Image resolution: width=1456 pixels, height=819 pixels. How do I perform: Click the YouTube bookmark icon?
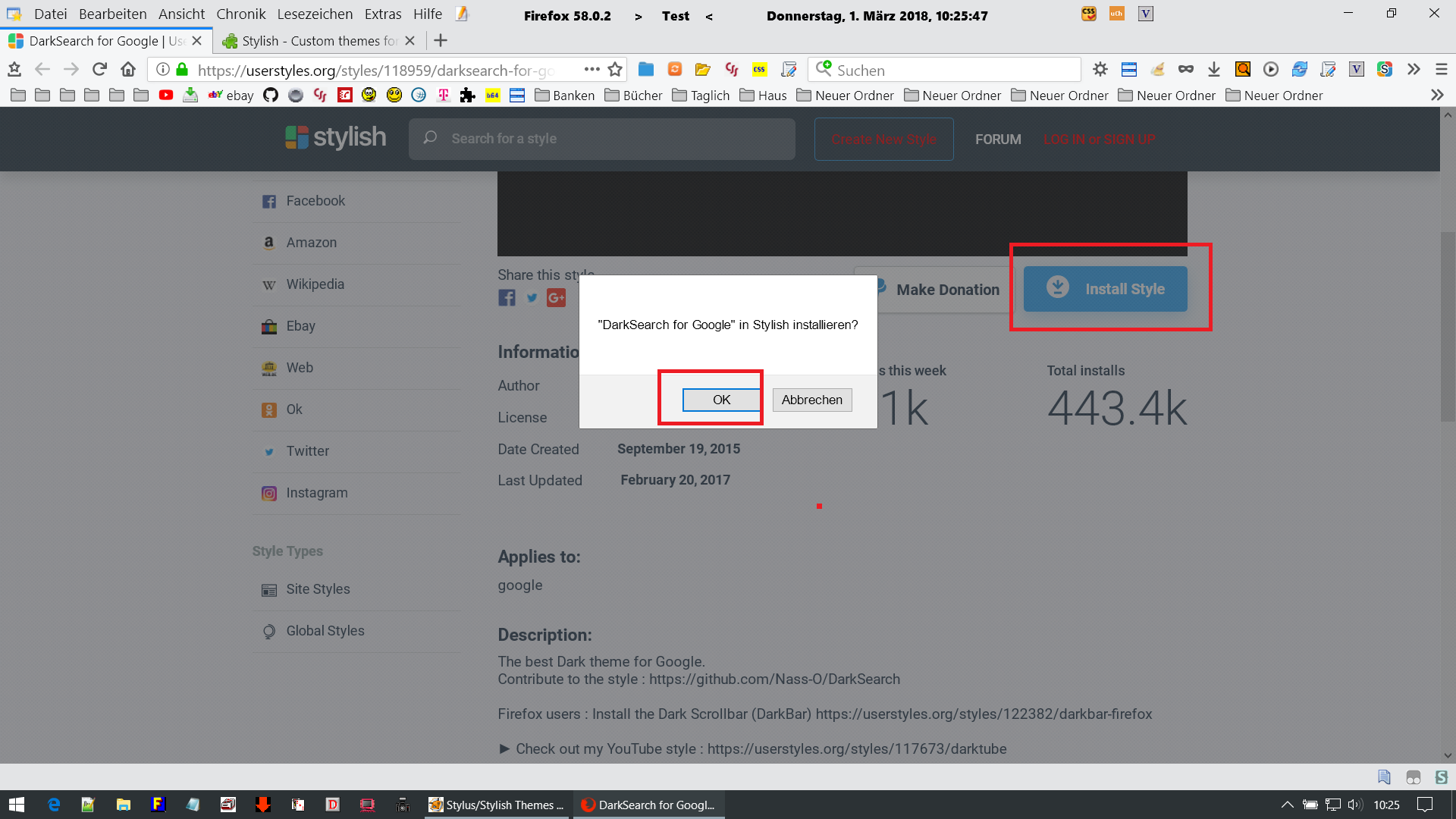[166, 96]
